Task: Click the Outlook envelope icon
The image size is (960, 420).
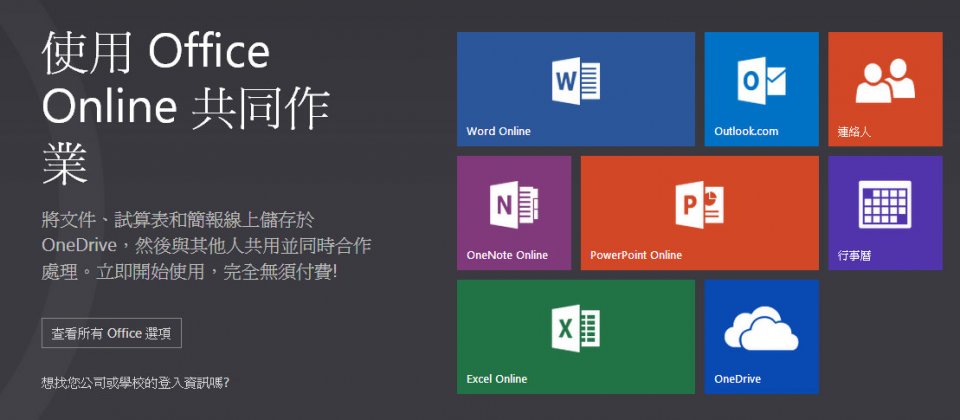Action: pos(761,81)
